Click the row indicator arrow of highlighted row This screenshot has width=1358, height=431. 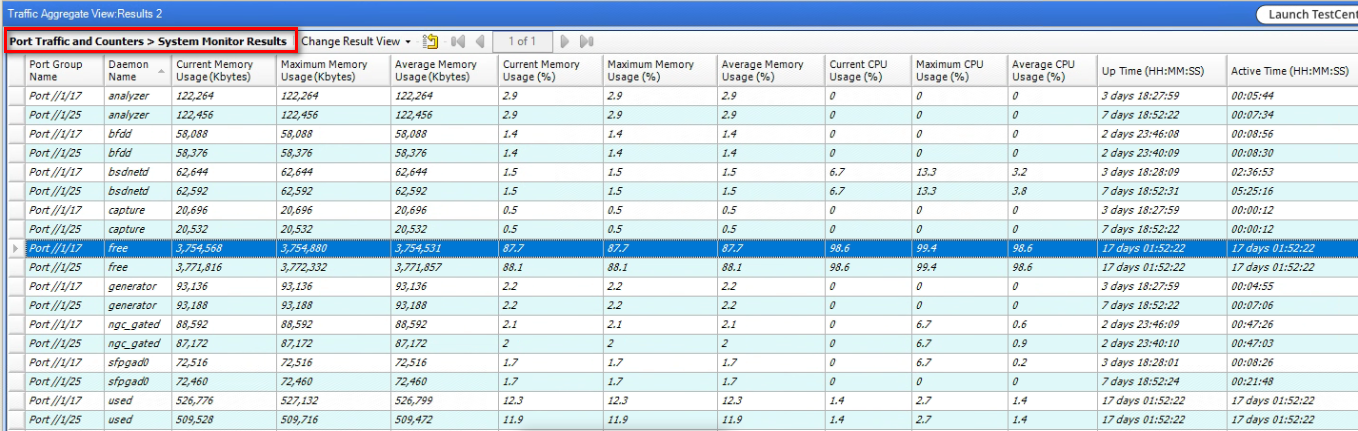(x=14, y=248)
